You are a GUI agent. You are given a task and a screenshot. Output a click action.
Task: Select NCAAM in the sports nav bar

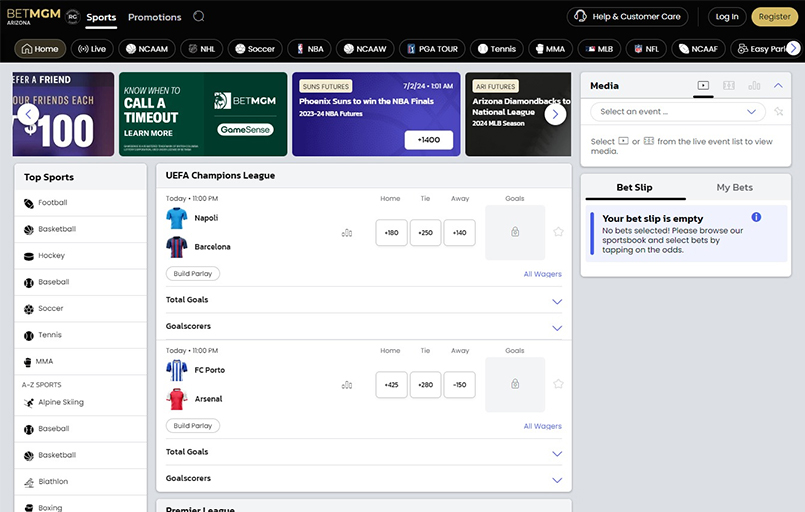click(x=147, y=49)
